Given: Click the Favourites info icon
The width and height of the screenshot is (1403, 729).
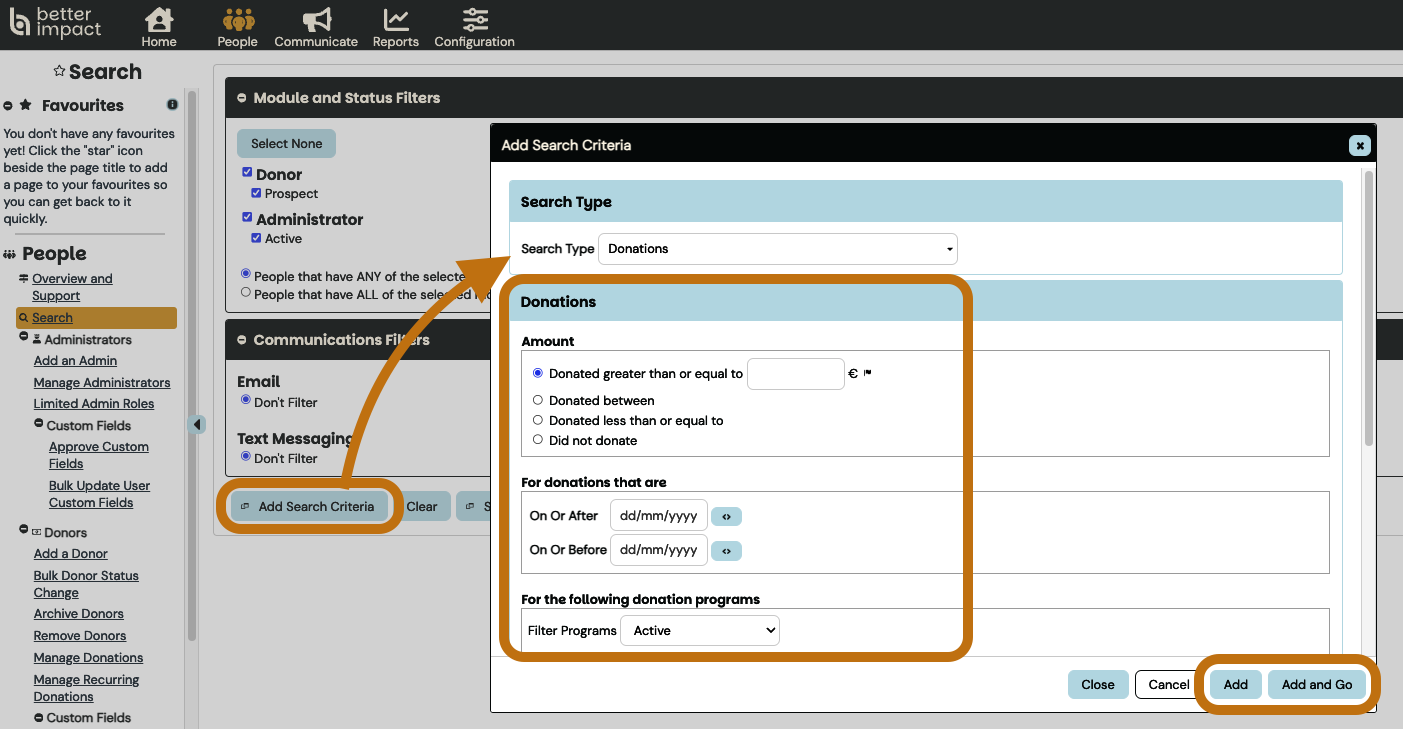Looking at the screenshot, I should coord(172,105).
